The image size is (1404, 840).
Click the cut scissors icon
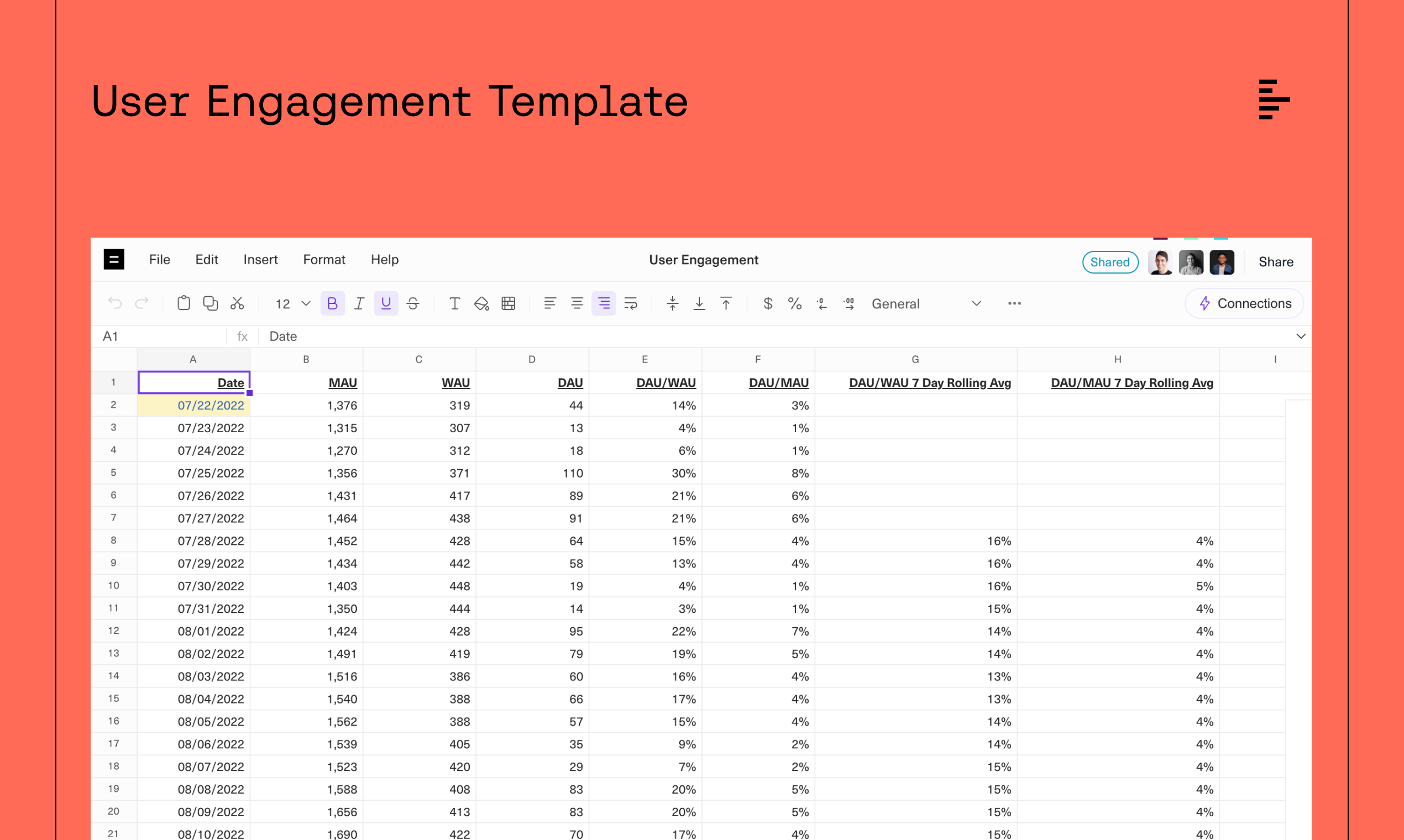pos(237,303)
